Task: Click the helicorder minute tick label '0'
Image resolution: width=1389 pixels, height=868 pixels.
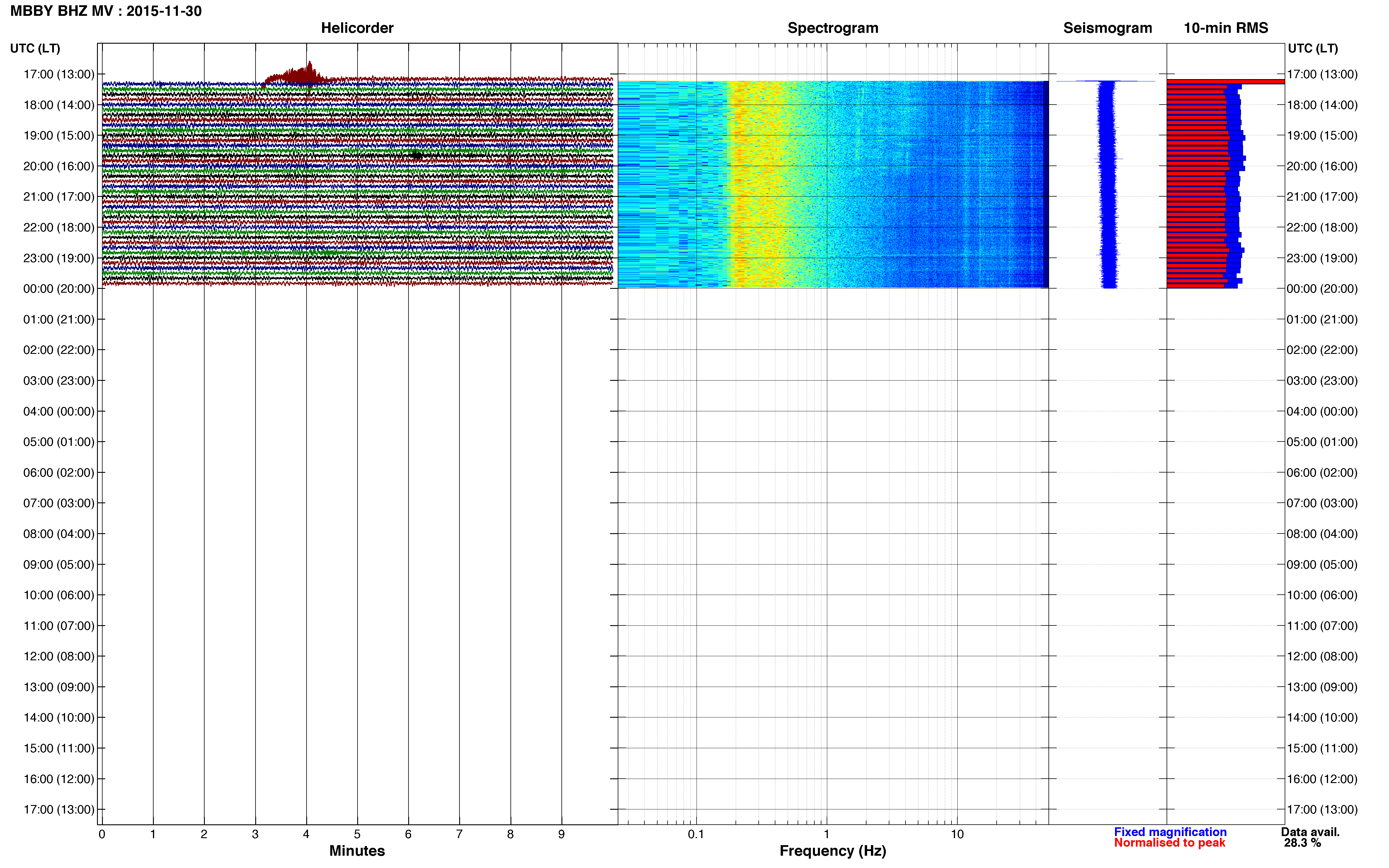Action: [x=102, y=834]
